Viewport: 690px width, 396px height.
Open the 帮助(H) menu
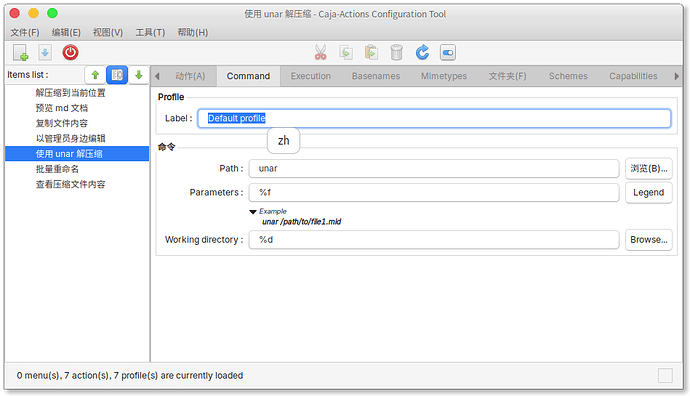192,33
